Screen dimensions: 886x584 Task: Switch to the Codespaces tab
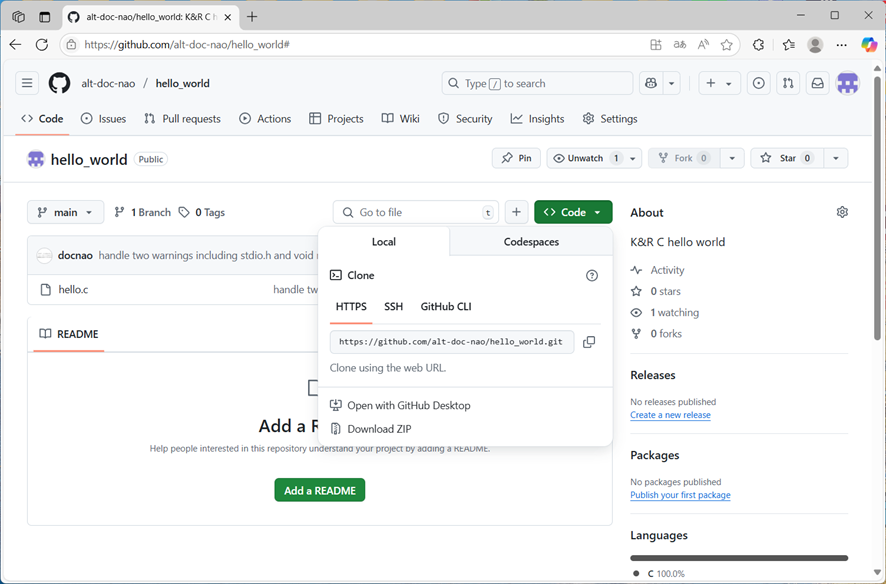click(x=531, y=242)
